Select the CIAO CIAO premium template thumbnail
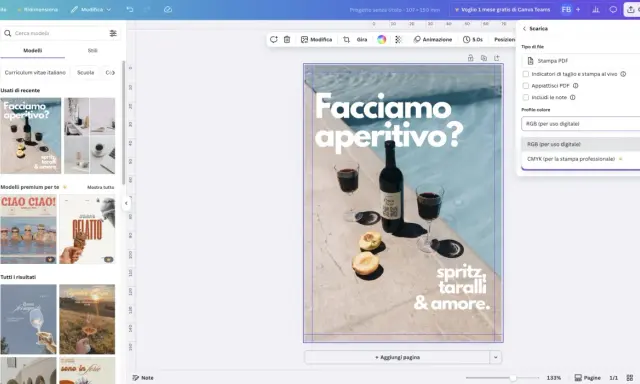 (x=29, y=229)
